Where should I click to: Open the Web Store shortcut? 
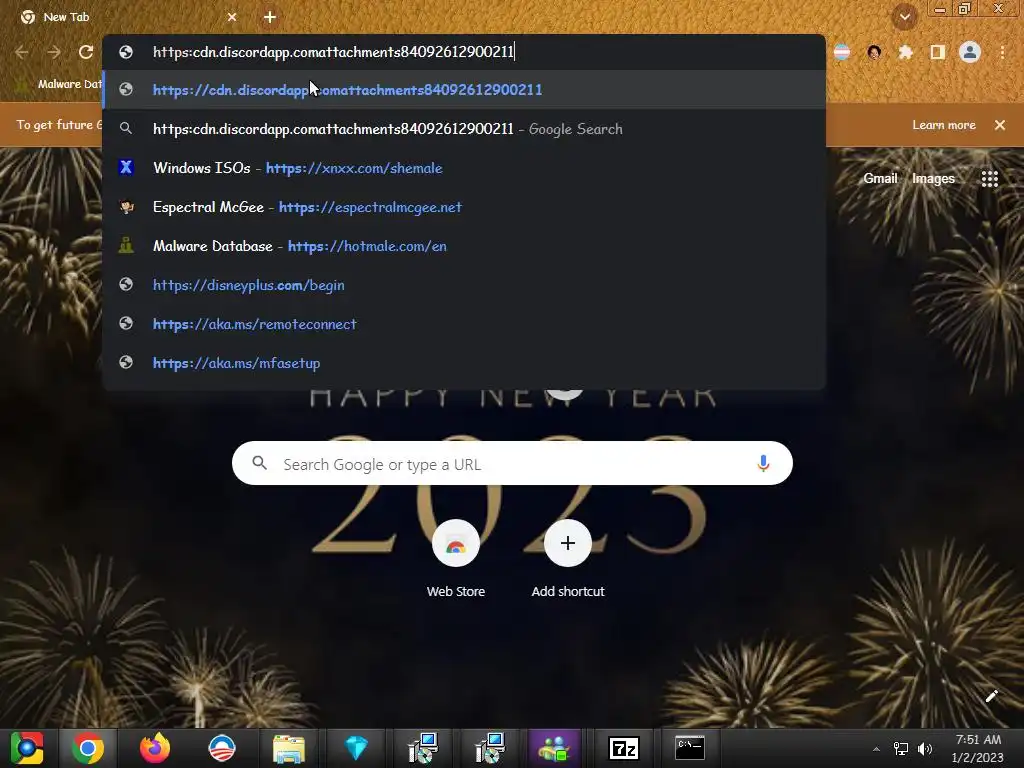(456, 559)
